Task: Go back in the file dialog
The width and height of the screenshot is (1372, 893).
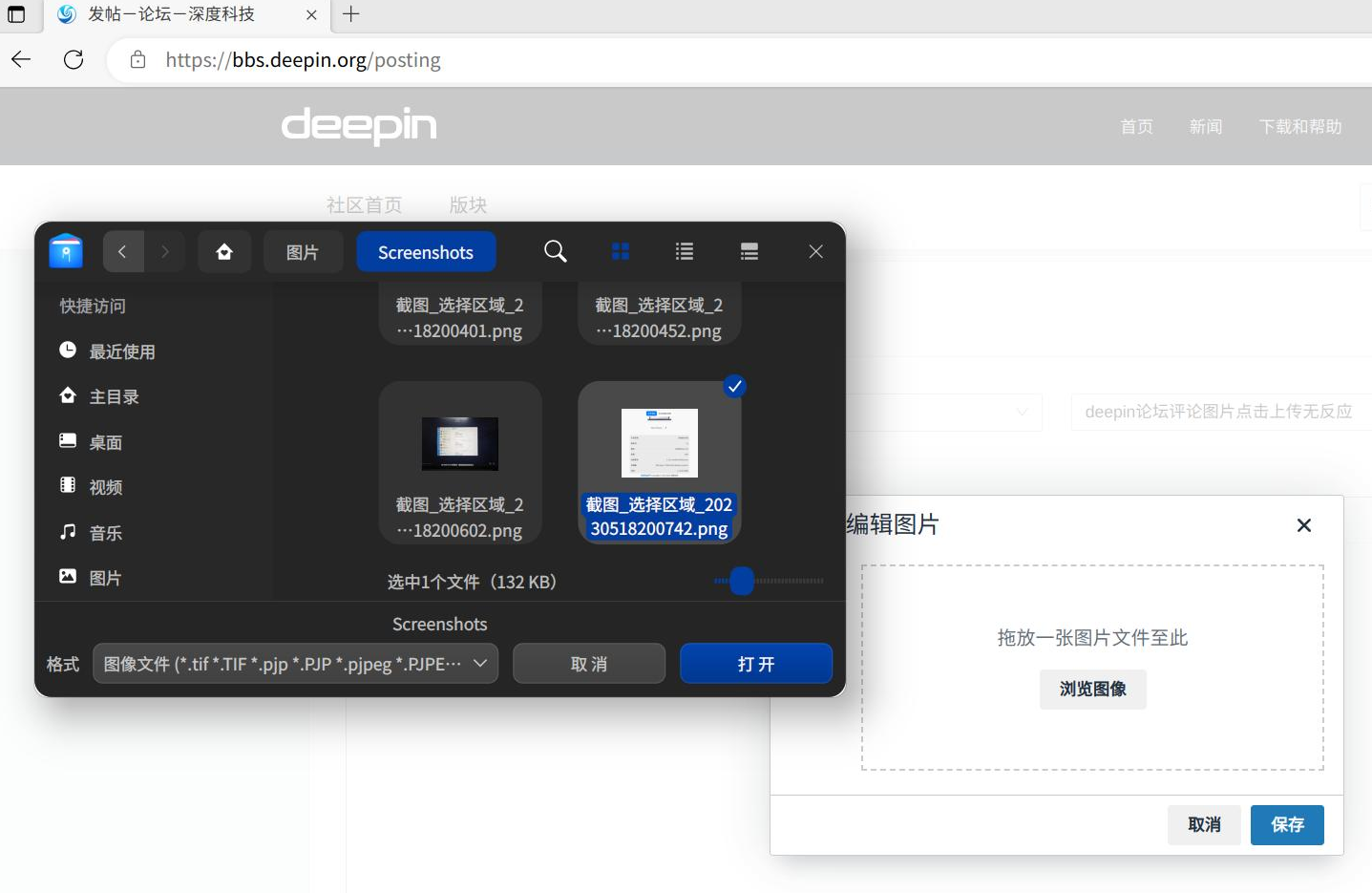Action: 122,252
